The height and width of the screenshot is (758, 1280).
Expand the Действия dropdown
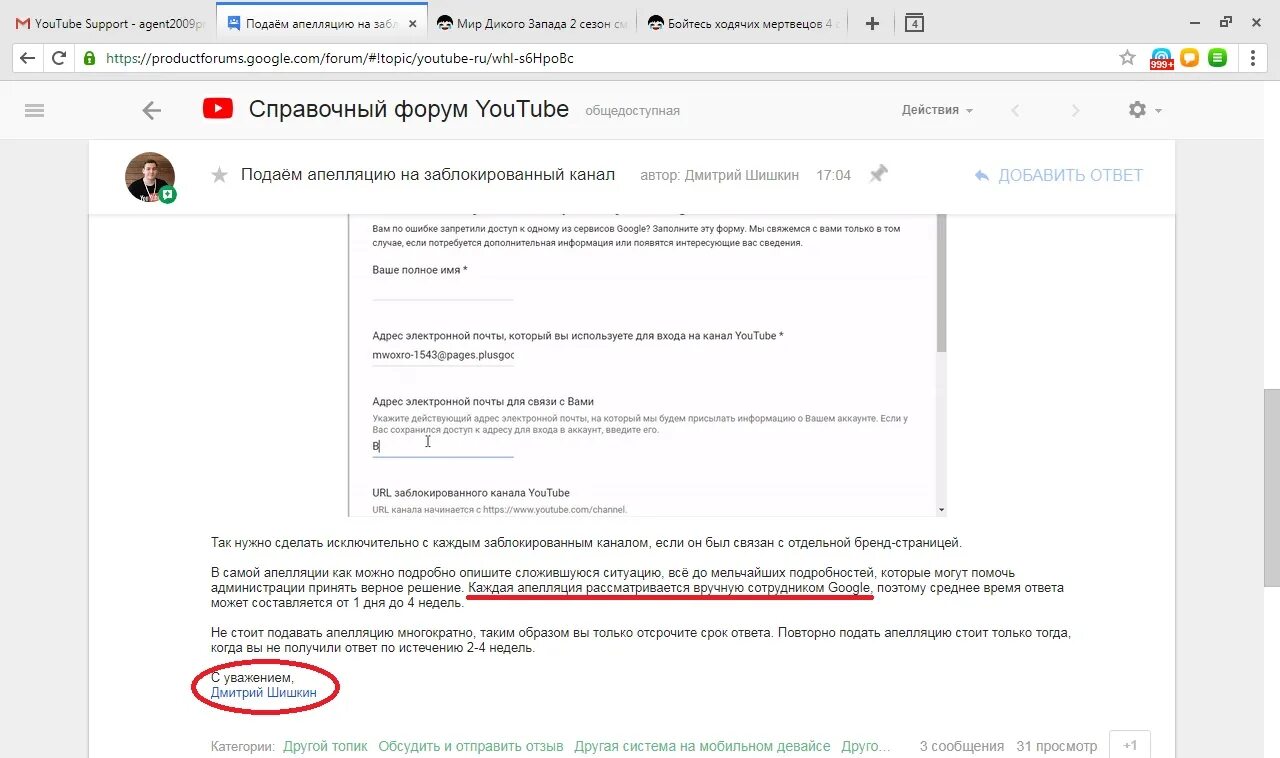pyautogui.click(x=937, y=110)
